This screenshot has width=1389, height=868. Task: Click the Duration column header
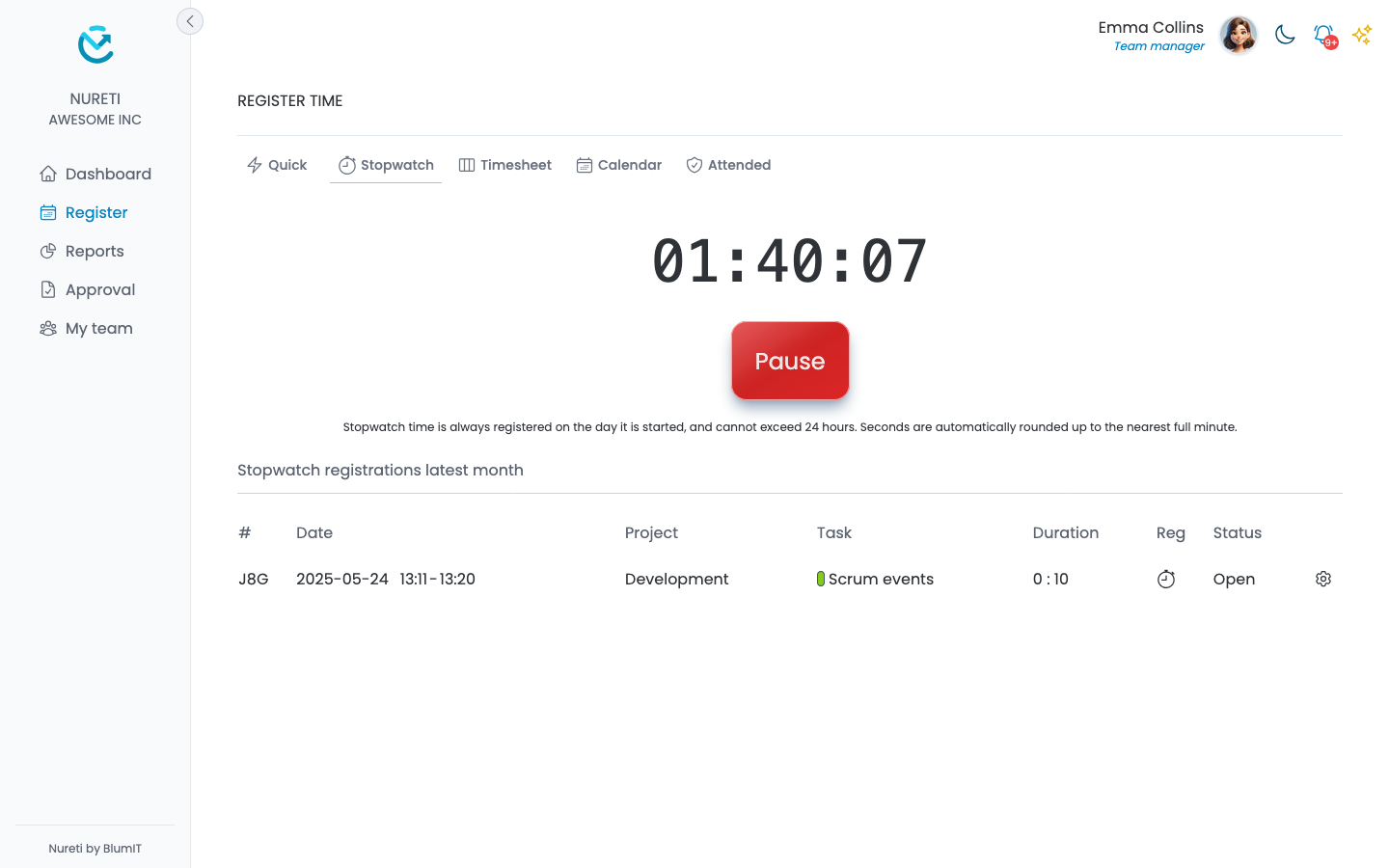[x=1066, y=532]
